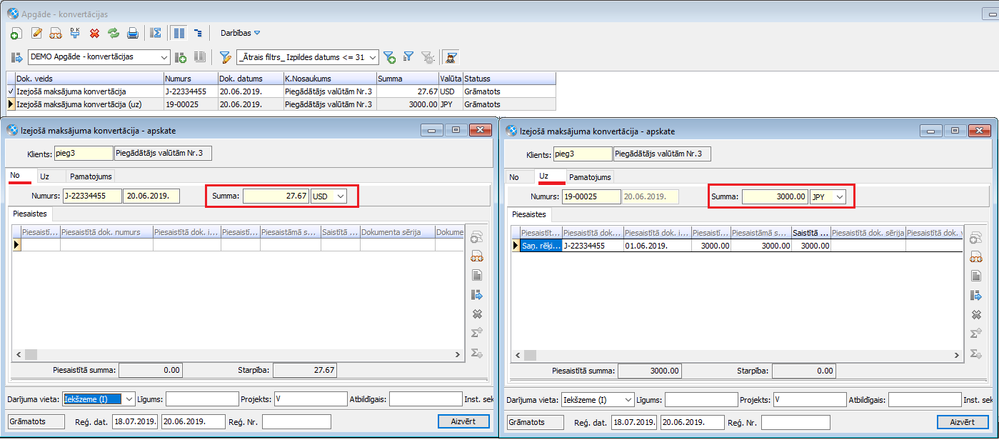Screen dimensions: 999x440
Task: Click the printer icon
Action: click(x=133, y=32)
